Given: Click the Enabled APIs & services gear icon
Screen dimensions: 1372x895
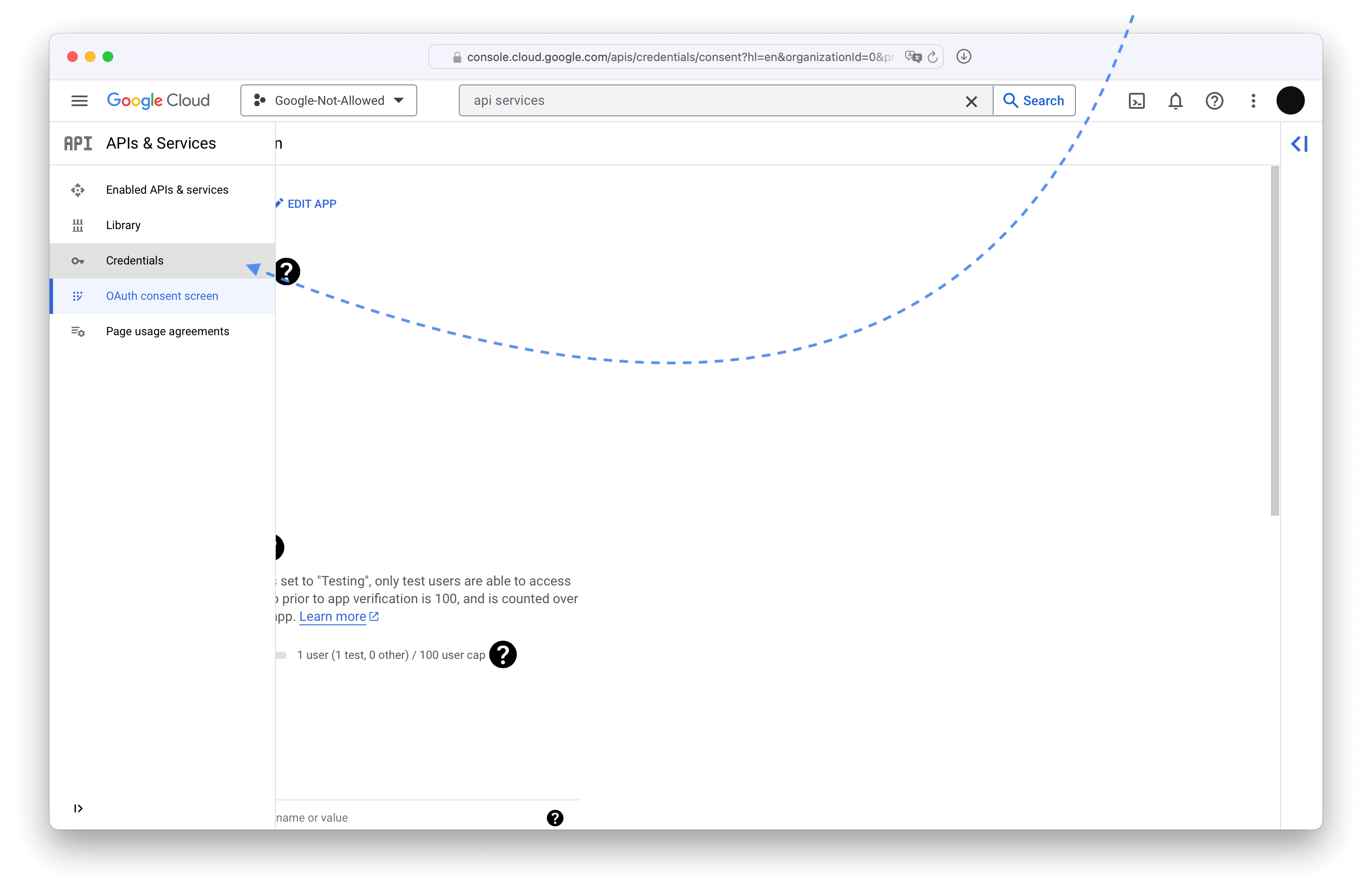Looking at the screenshot, I should [79, 189].
